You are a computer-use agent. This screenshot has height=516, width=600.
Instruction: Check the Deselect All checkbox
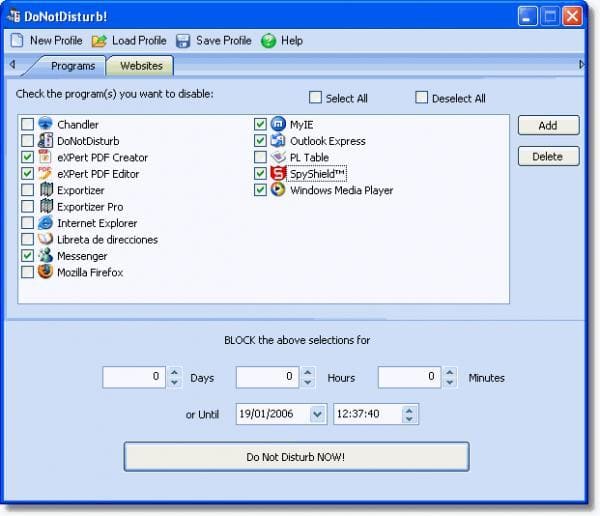point(421,97)
